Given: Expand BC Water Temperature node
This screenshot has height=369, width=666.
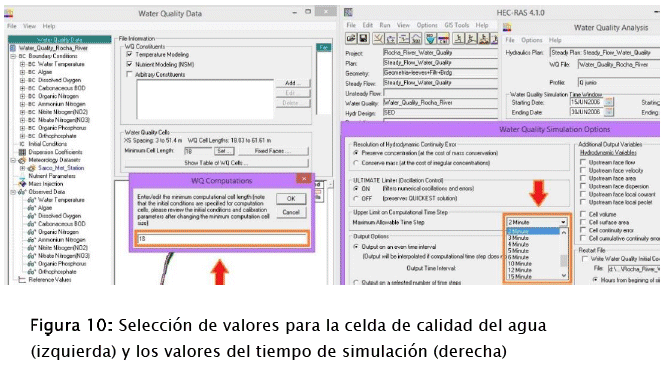Looking at the screenshot, I should (22, 64).
